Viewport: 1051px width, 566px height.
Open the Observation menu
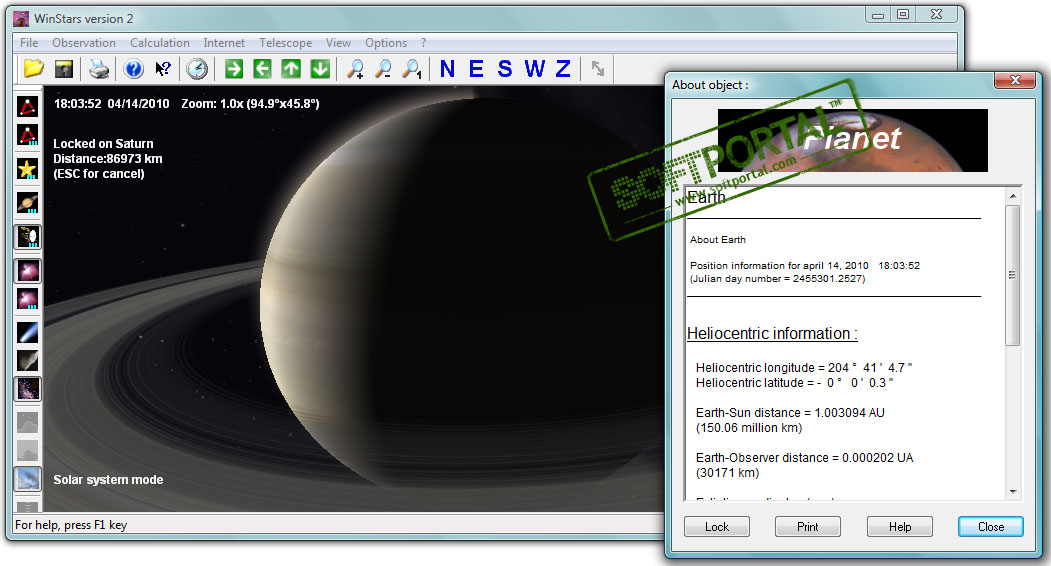84,43
